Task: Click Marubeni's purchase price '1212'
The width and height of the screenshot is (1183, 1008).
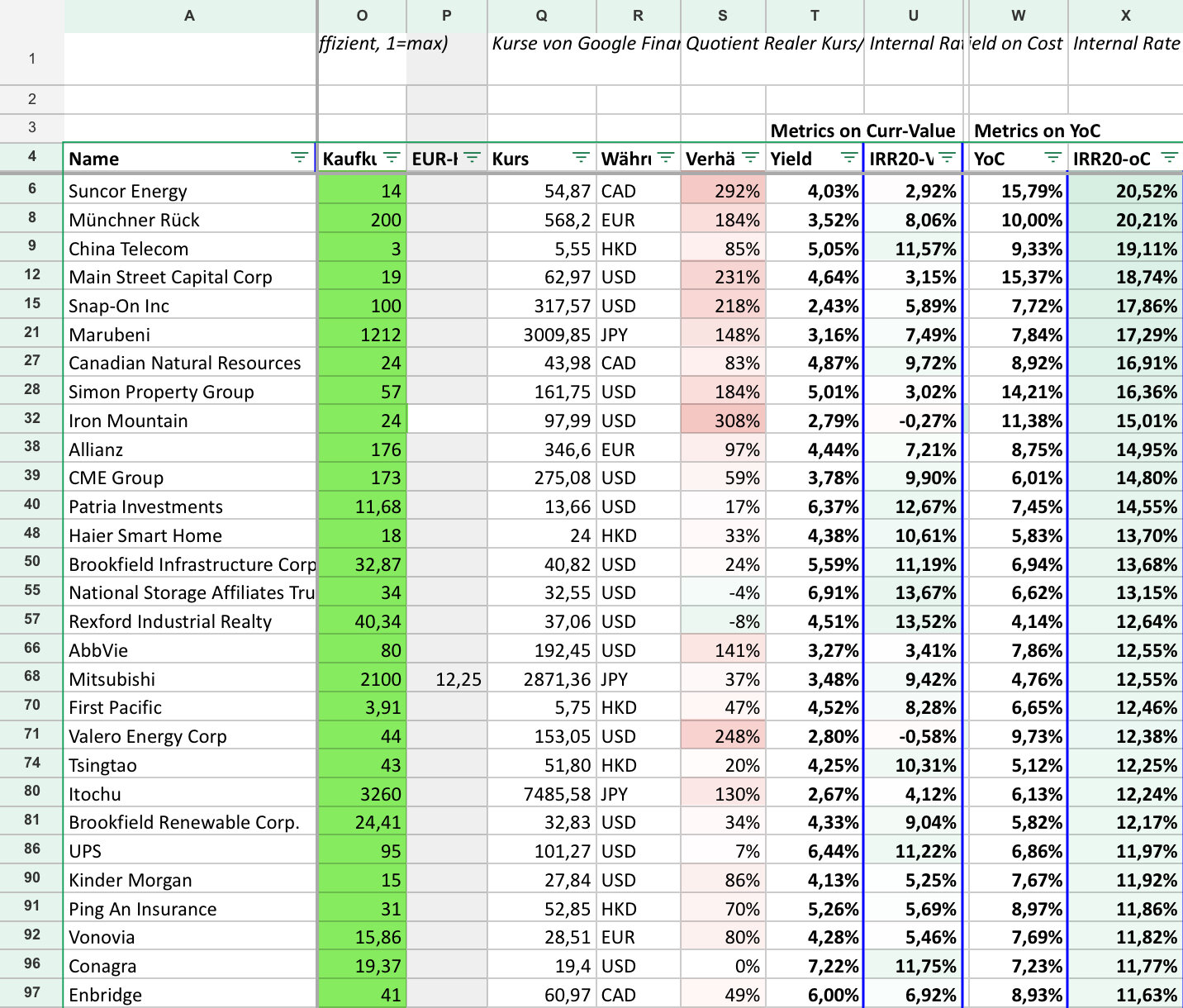Action: [x=362, y=335]
